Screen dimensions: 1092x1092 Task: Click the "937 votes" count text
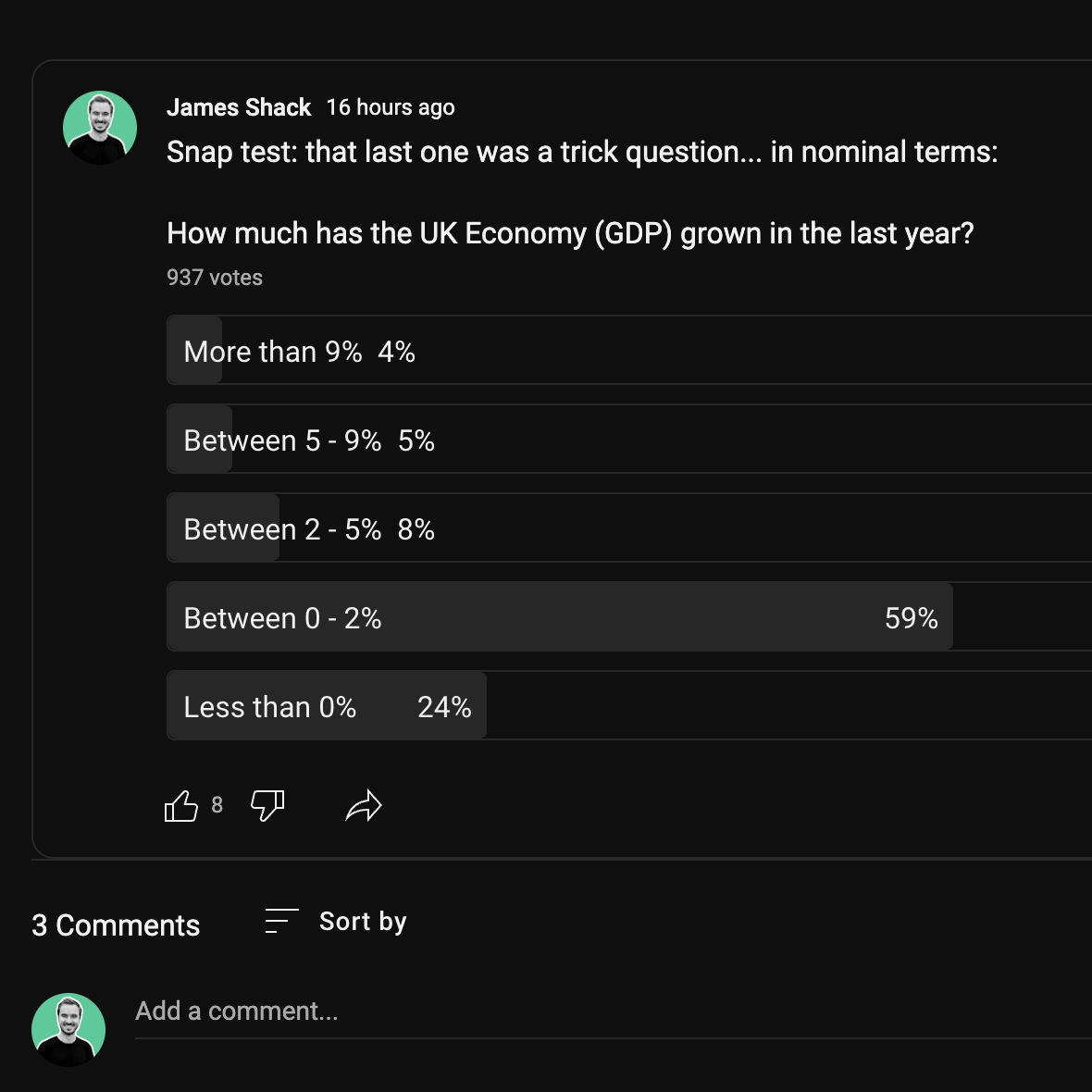click(215, 278)
